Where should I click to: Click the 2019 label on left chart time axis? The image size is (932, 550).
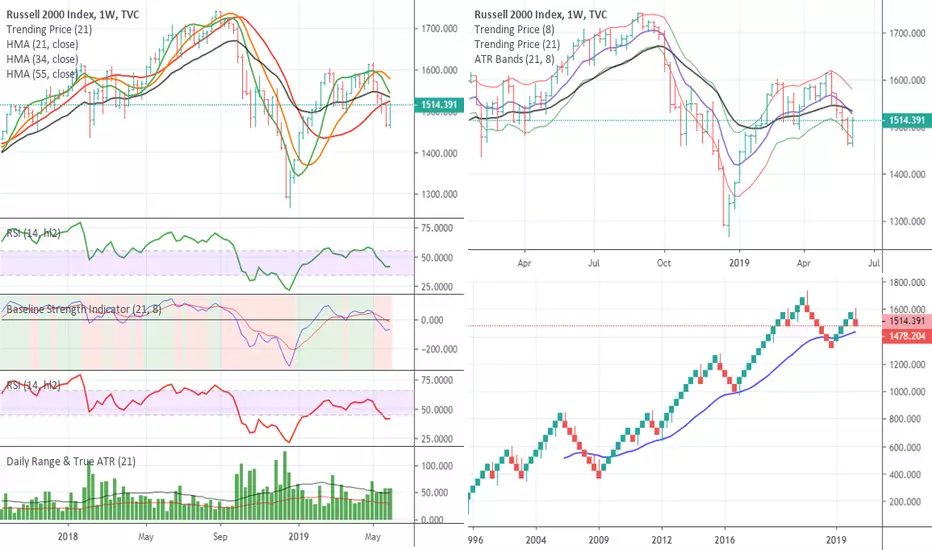[x=298, y=536]
